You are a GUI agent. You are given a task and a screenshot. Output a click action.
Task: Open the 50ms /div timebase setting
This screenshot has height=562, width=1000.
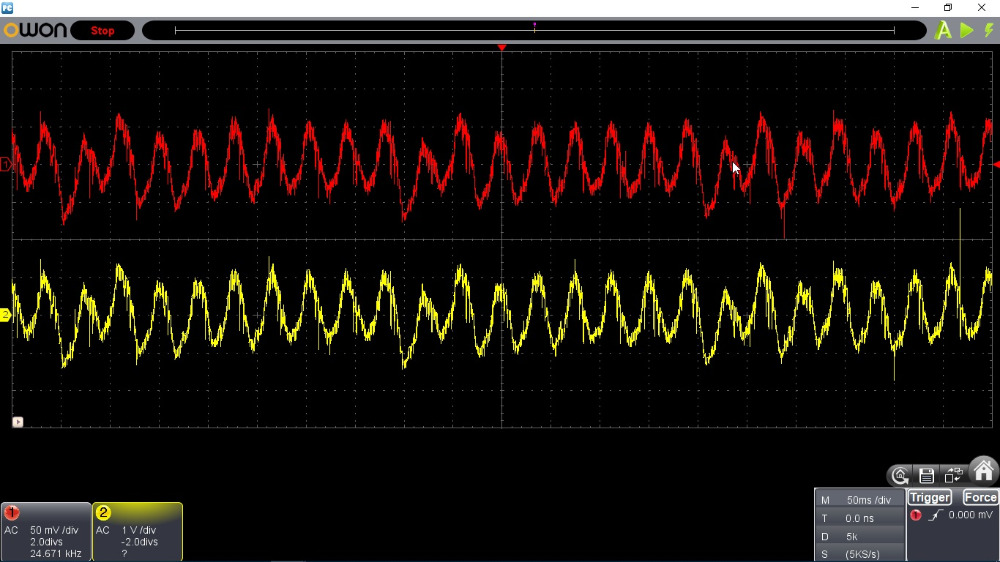coord(868,500)
